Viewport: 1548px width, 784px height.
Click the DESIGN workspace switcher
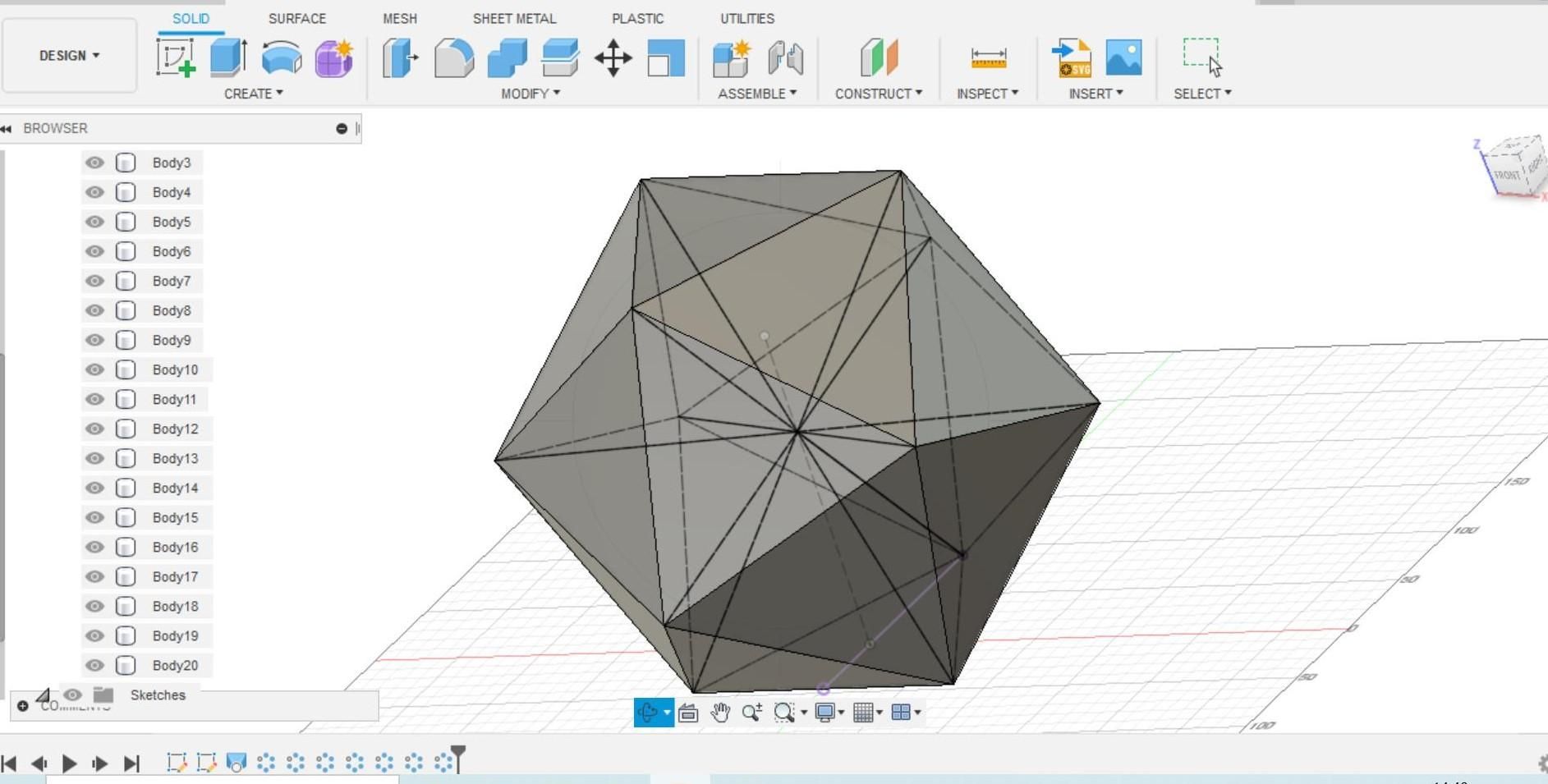69,55
